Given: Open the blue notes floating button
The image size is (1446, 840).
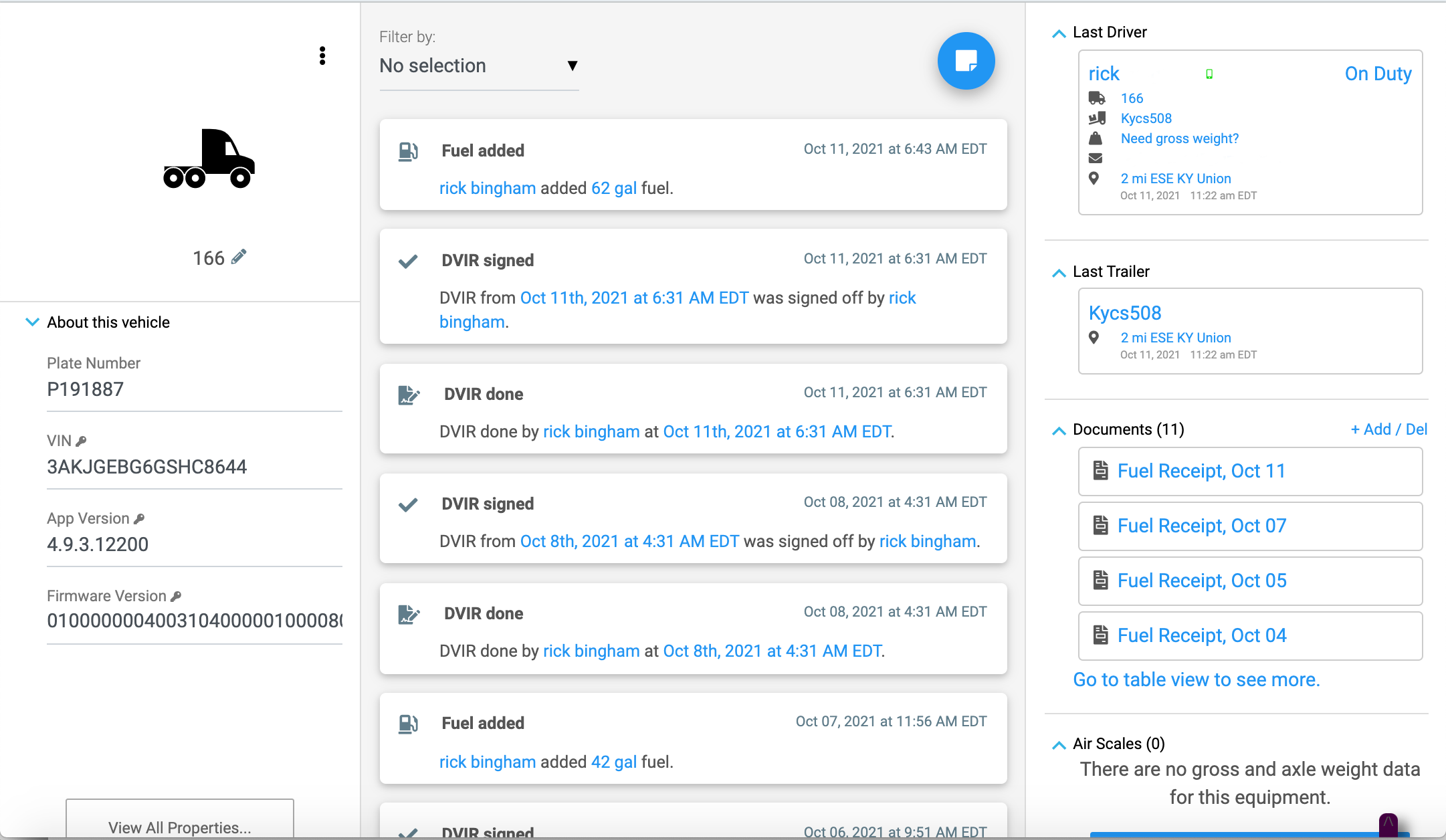Looking at the screenshot, I should 966,60.
